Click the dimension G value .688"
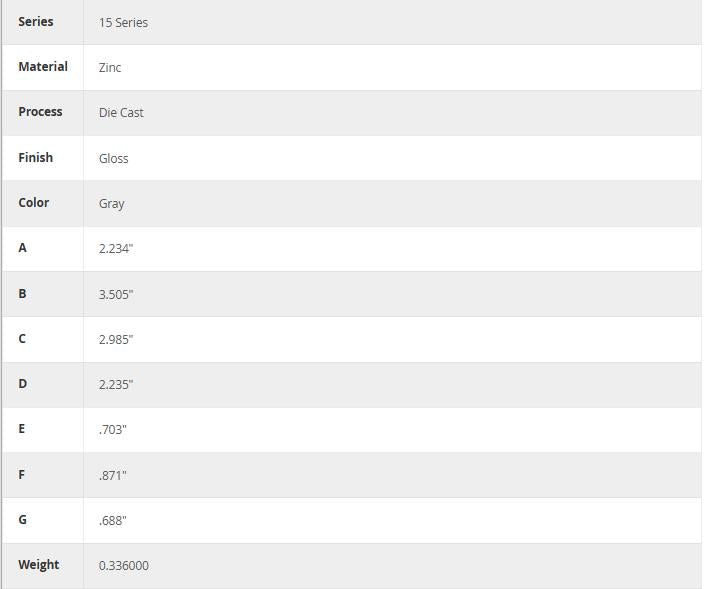705x589 pixels. [113, 520]
